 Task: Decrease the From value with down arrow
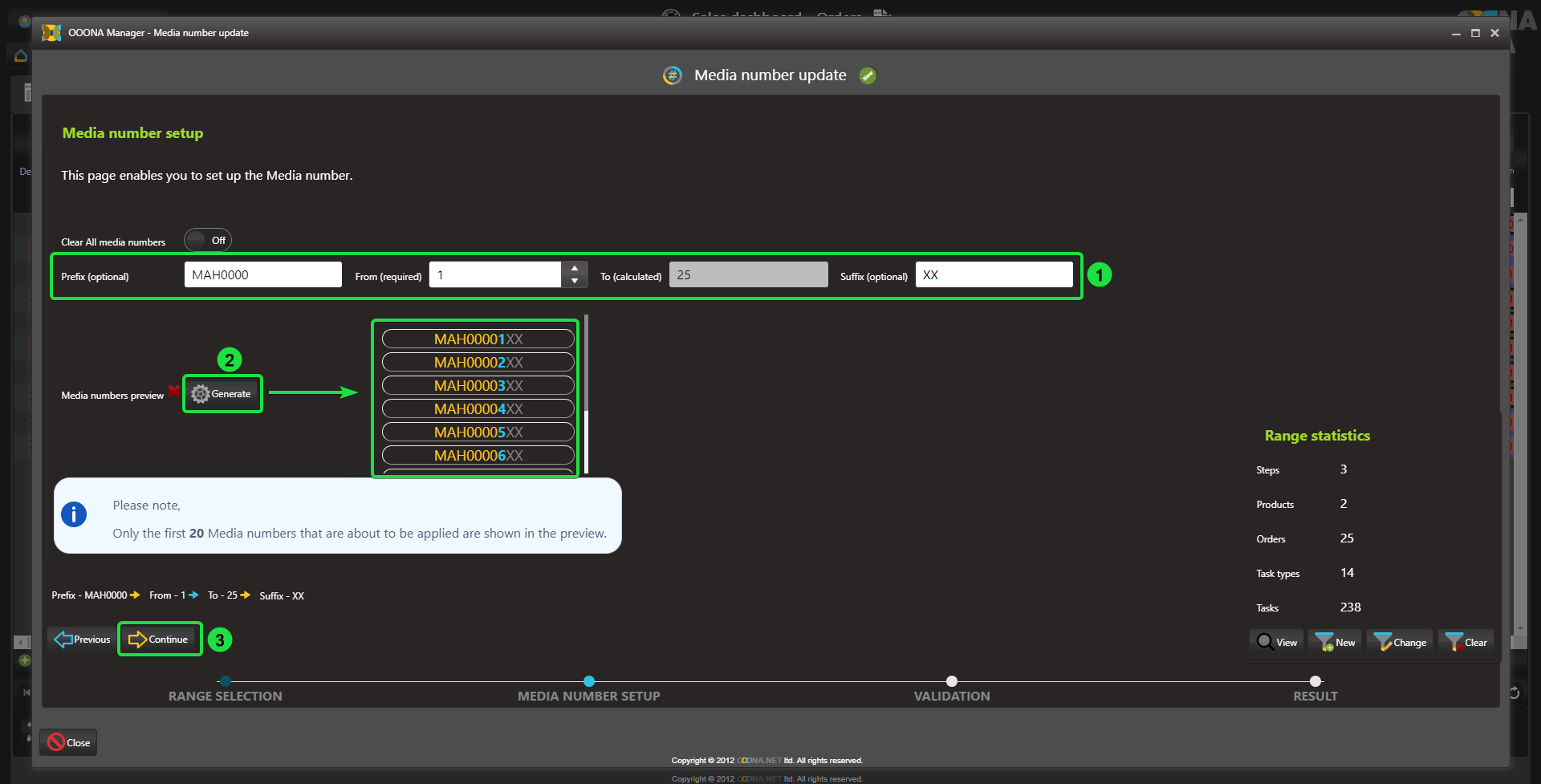575,281
